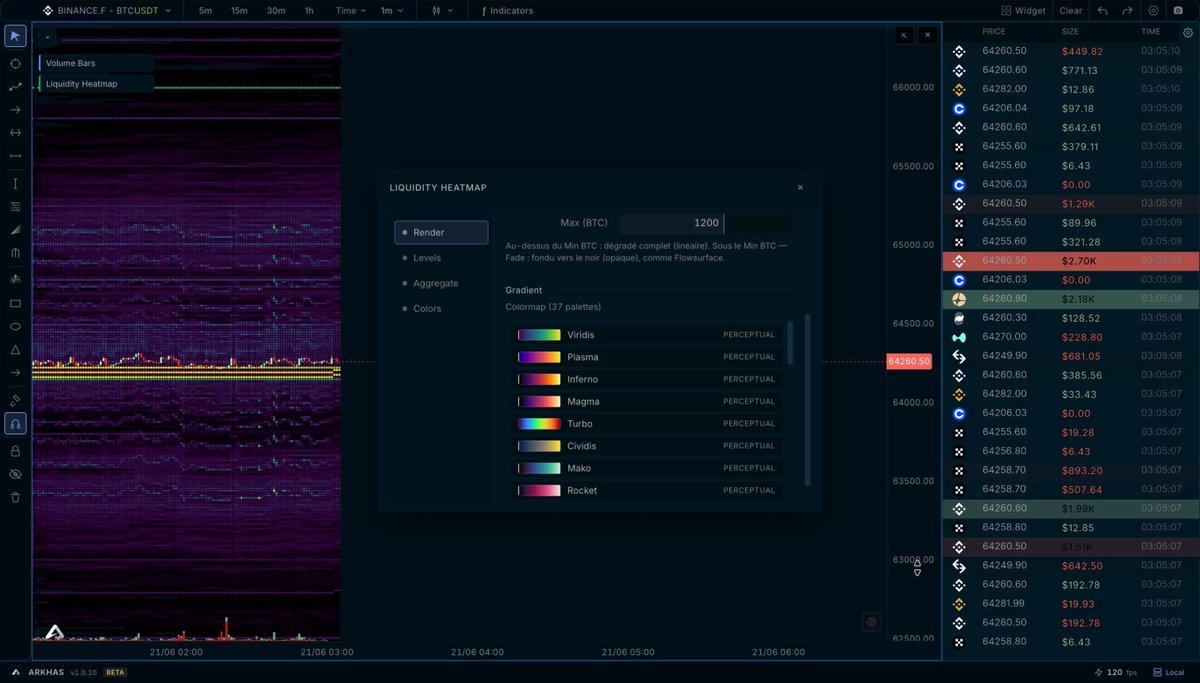Collapse chart pane with corner arrow button
1200x683 pixels.
tap(904, 35)
